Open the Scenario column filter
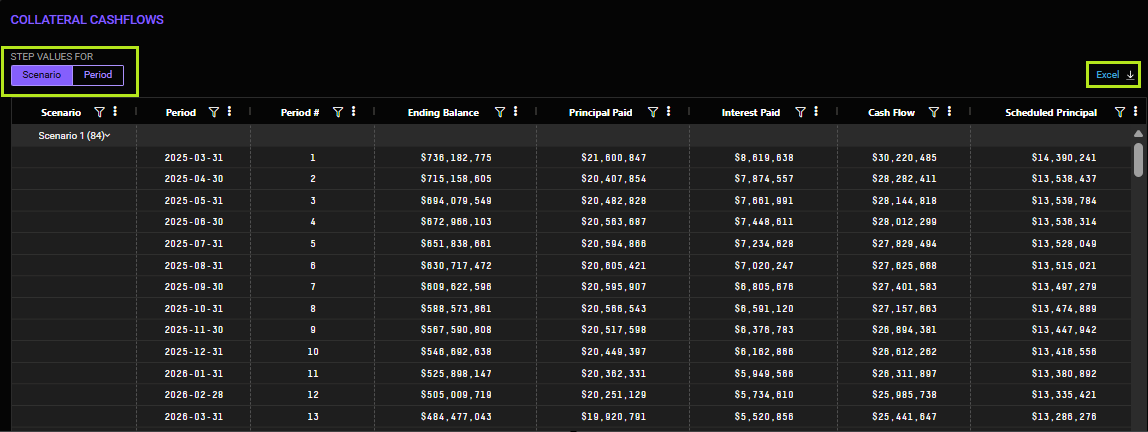Viewport: 1148px width, 432px height. tap(100, 112)
